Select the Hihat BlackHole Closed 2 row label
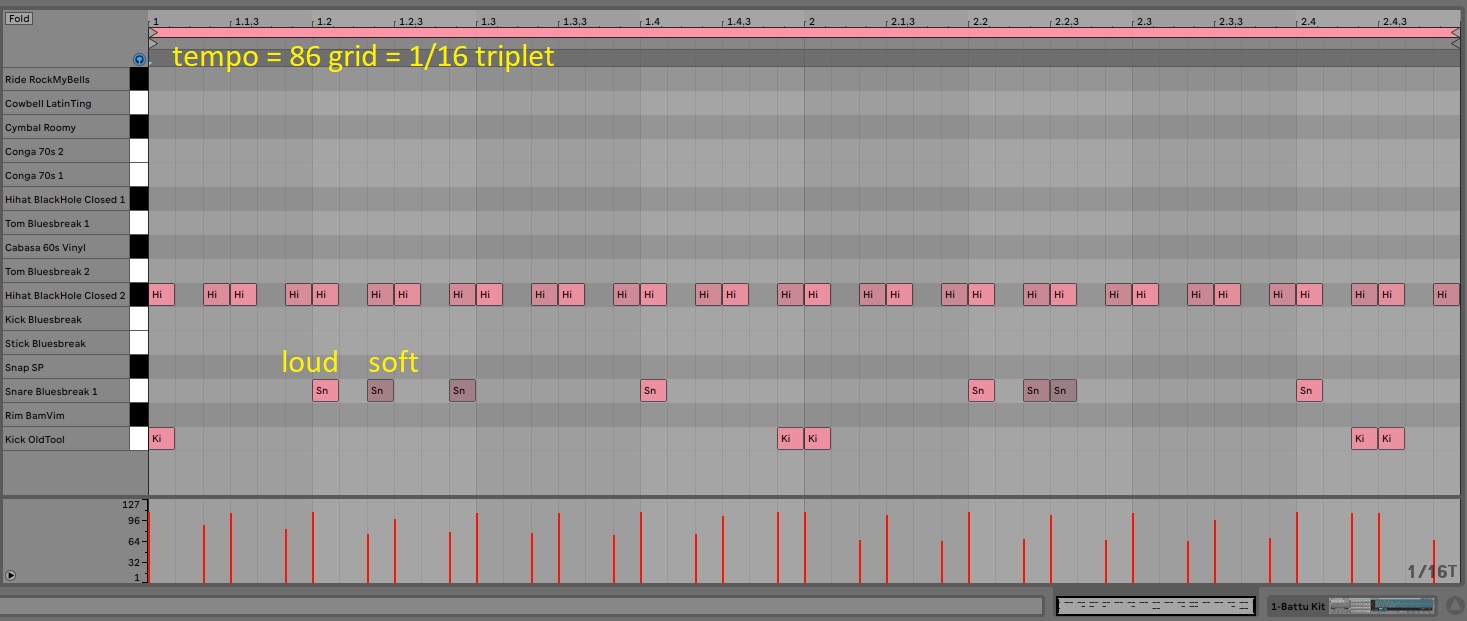The width and height of the screenshot is (1467, 621). [x=65, y=295]
